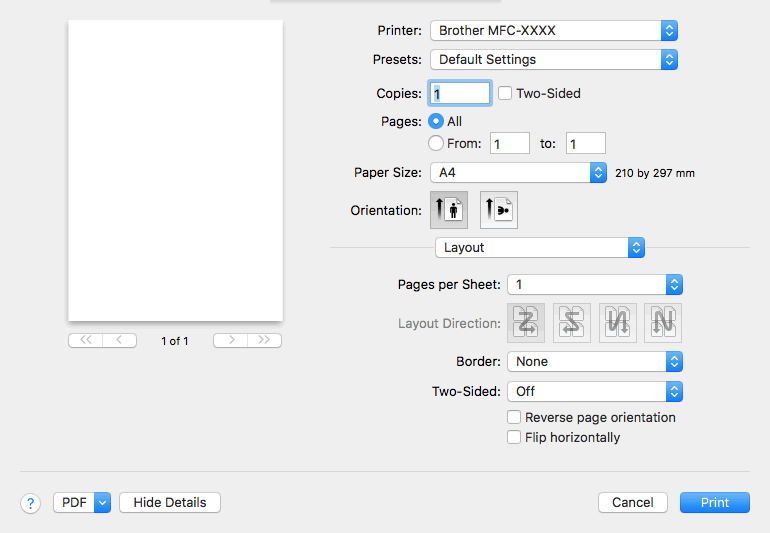Select portrait orientation icon

449,210
